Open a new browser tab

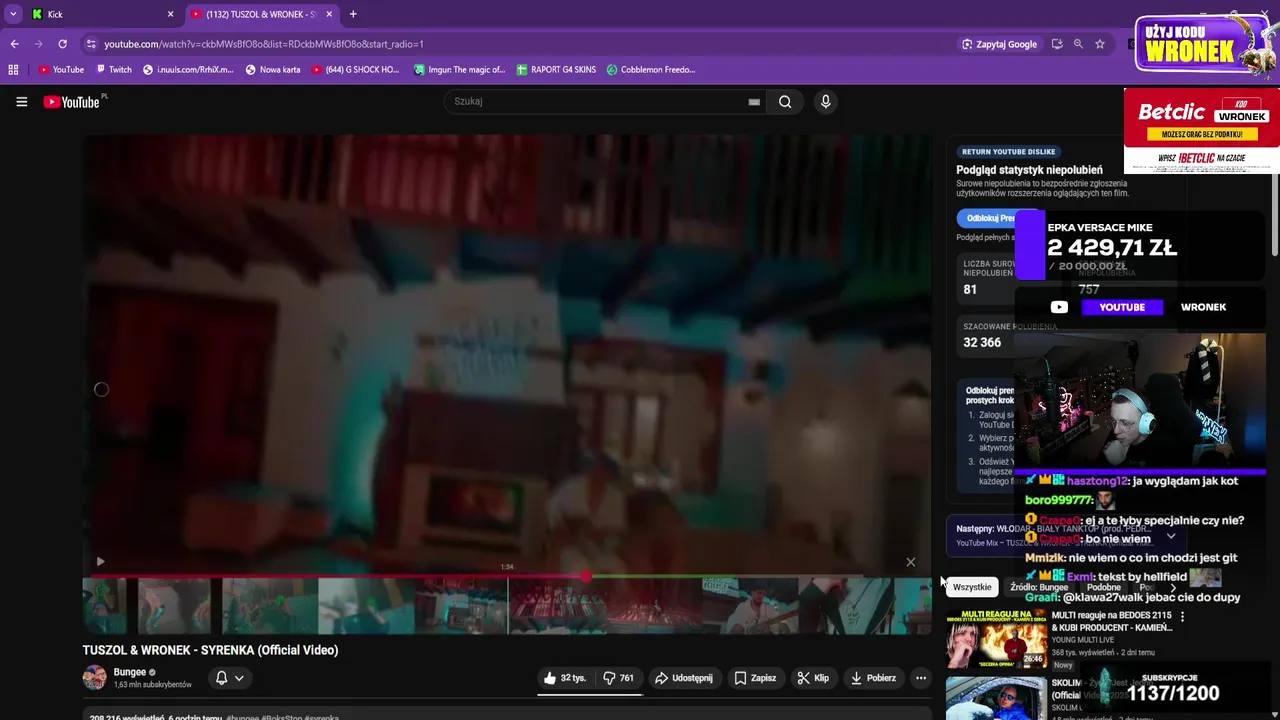tap(353, 14)
